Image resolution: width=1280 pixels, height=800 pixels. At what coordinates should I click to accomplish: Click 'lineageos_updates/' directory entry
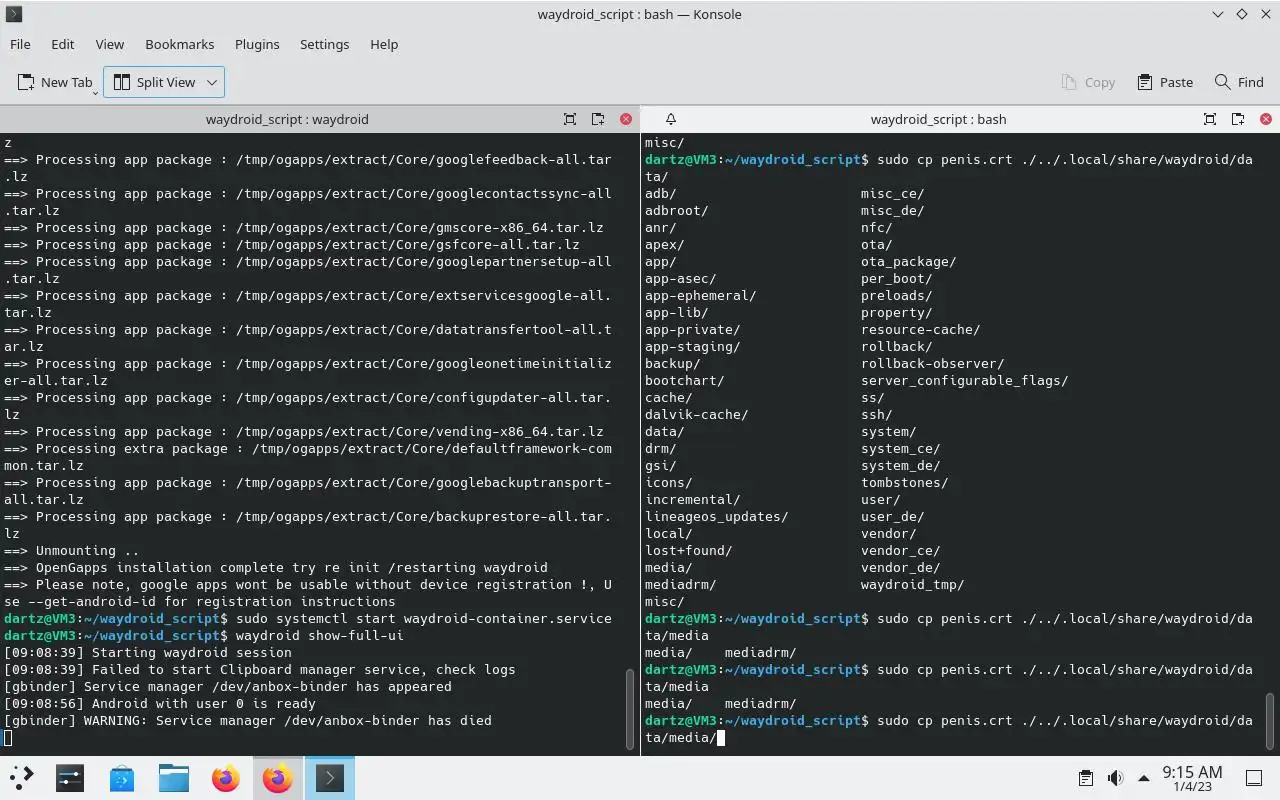point(716,516)
